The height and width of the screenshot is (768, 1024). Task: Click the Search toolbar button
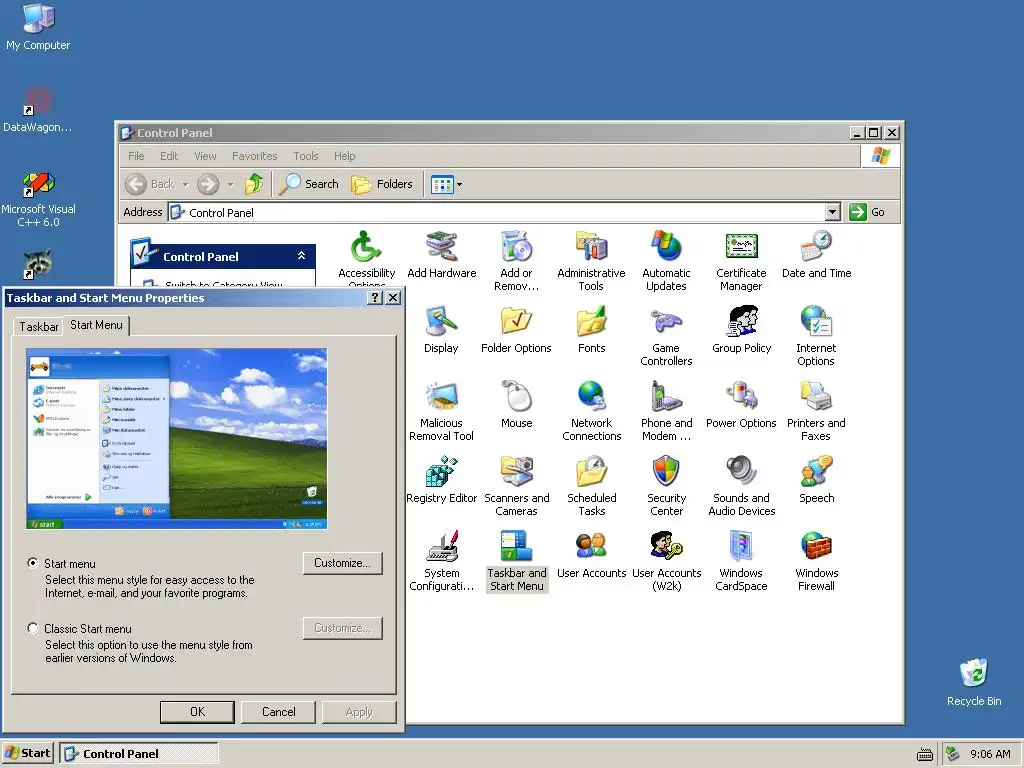tap(309, 184)
